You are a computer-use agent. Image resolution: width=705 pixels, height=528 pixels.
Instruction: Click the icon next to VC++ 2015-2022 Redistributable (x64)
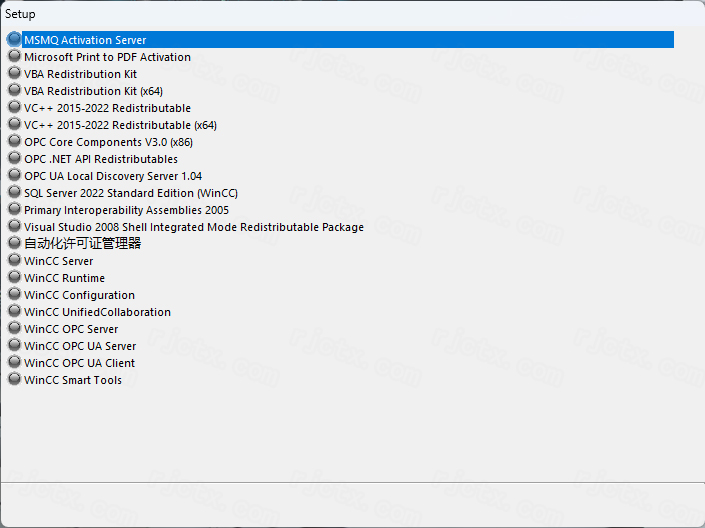[14, 124]
